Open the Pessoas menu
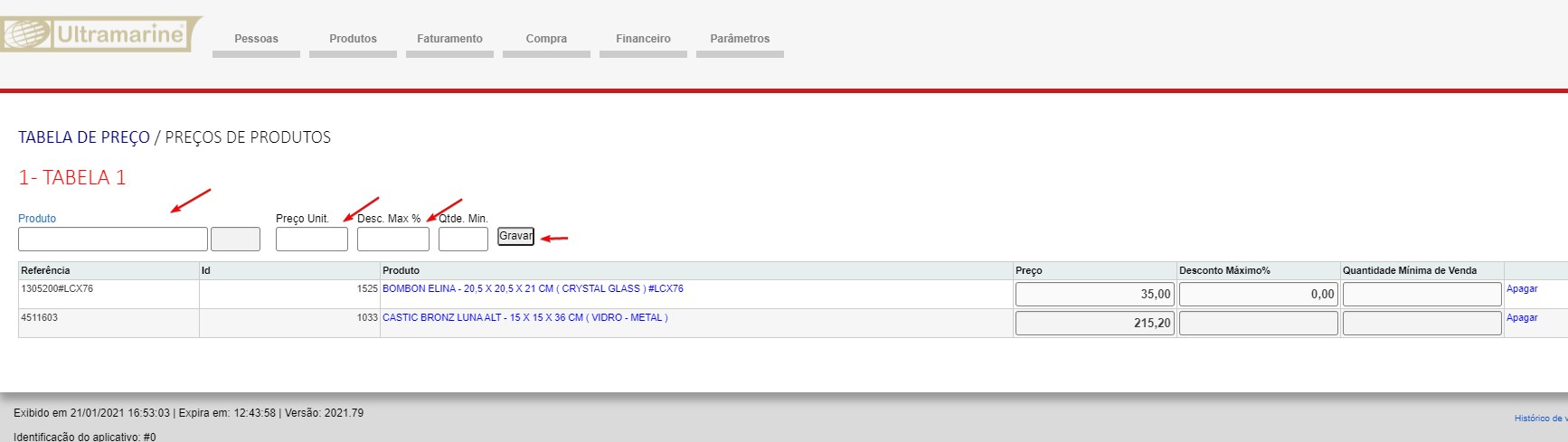The width and height of the screenshot is (1568, 442). pos(256,39)
